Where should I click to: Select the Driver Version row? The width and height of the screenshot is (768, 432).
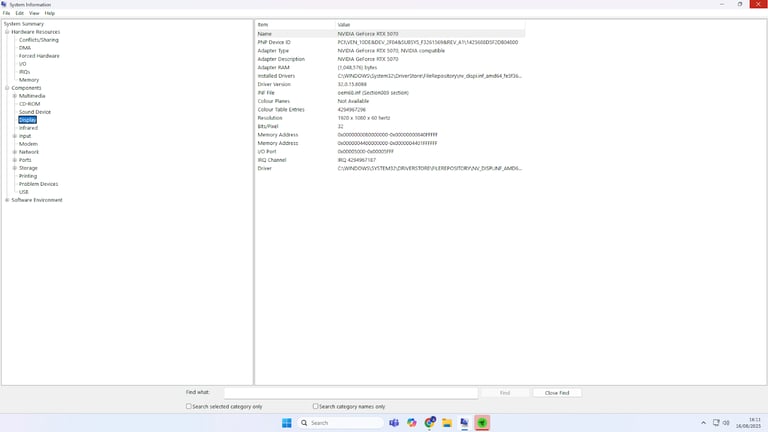[x=390, y=84]
